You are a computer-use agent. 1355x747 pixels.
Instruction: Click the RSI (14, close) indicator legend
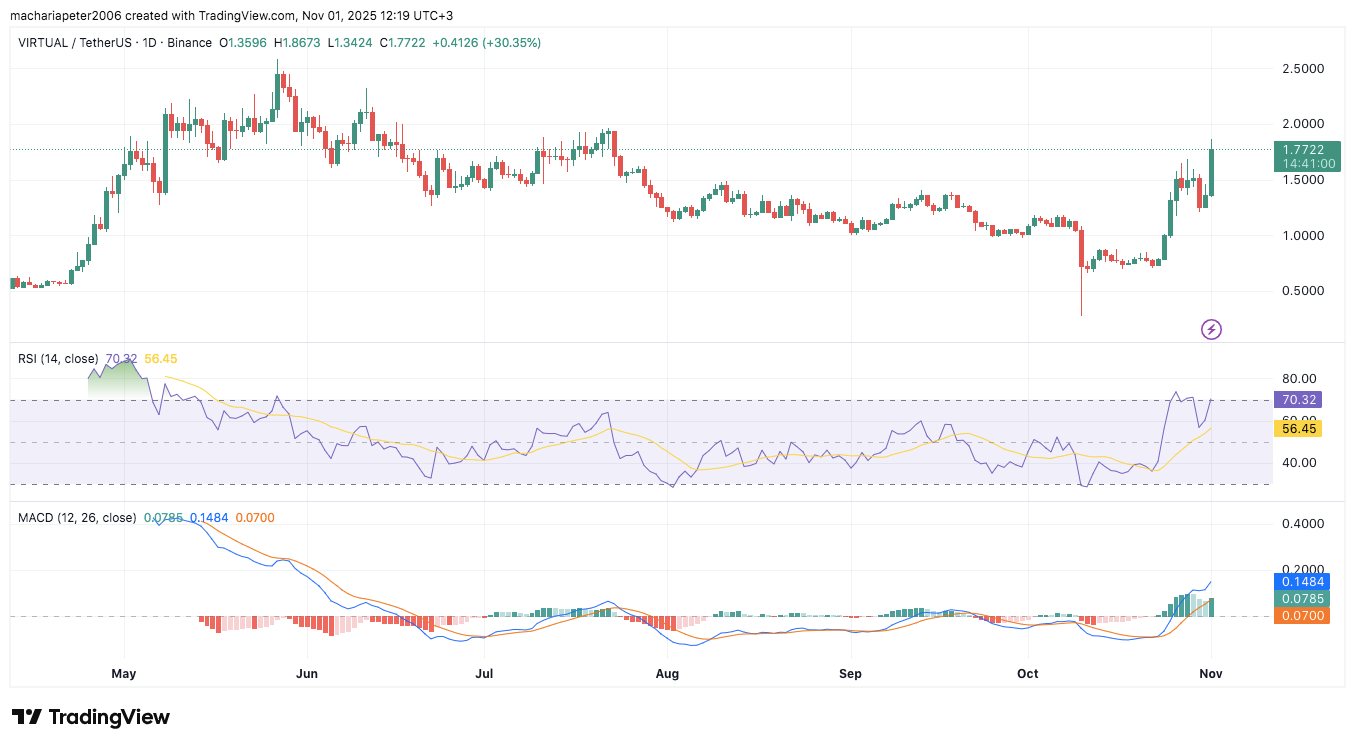(x=58, y=358)
